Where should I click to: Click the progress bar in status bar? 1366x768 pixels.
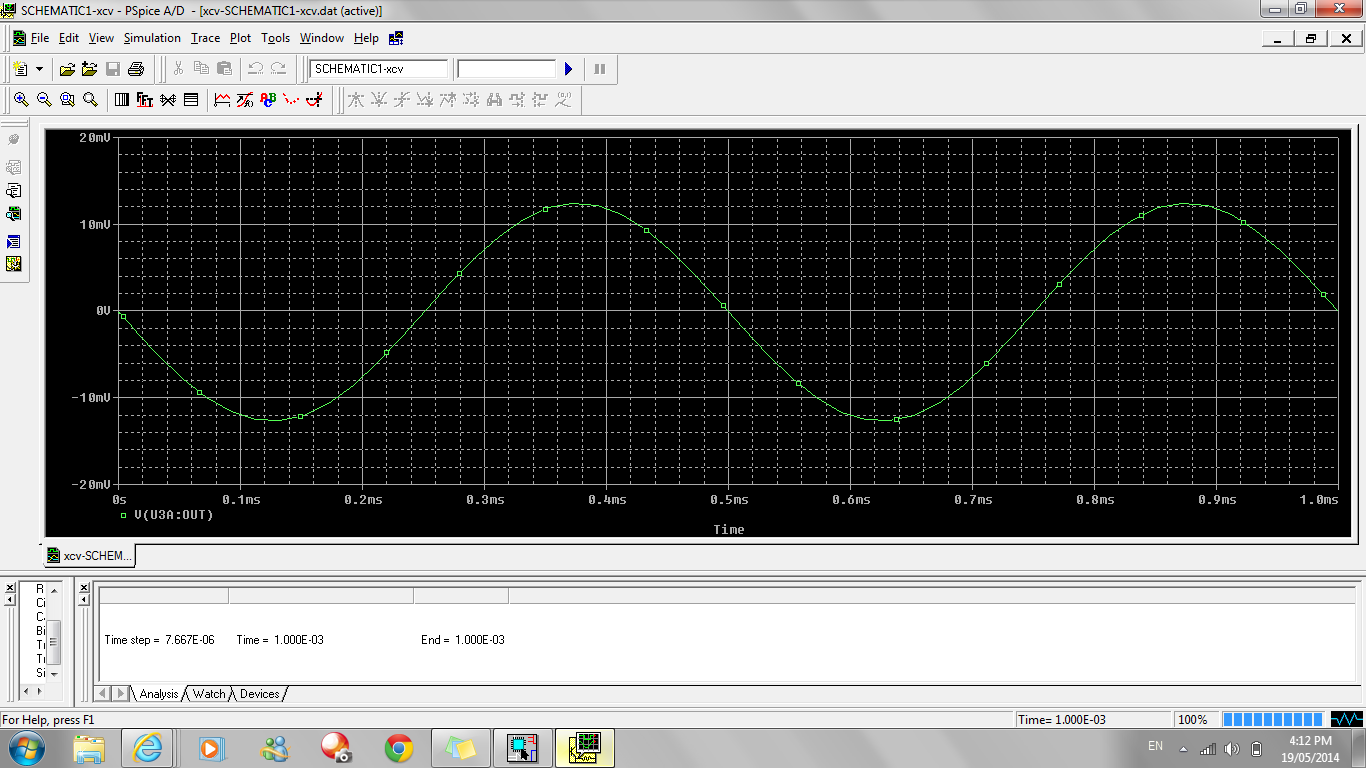point(1274,719)
